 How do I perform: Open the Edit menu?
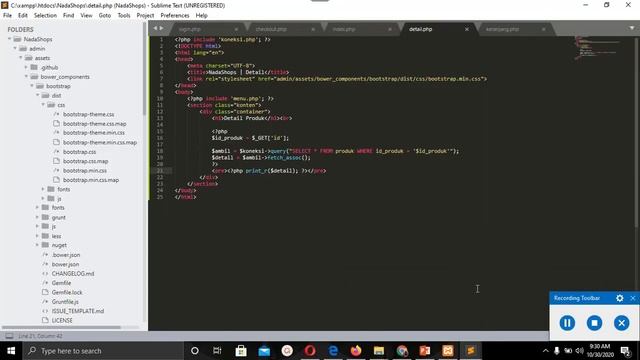point(23,16)
